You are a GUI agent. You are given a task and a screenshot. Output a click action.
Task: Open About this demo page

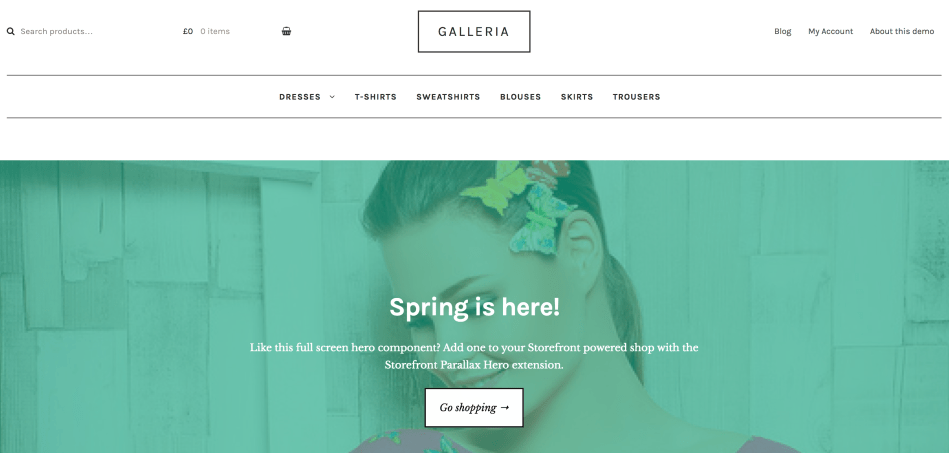click(x=902, y=31)
